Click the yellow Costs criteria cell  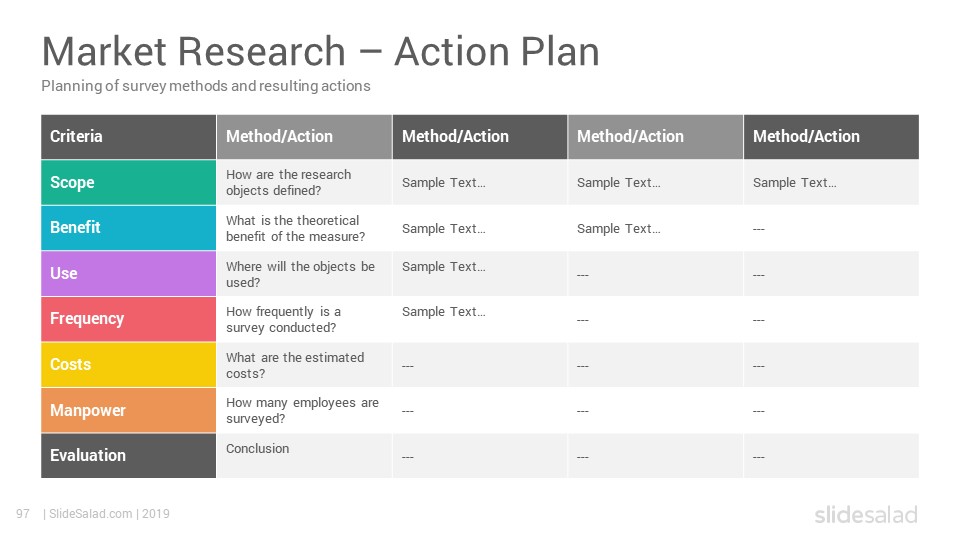click(129, 365)
